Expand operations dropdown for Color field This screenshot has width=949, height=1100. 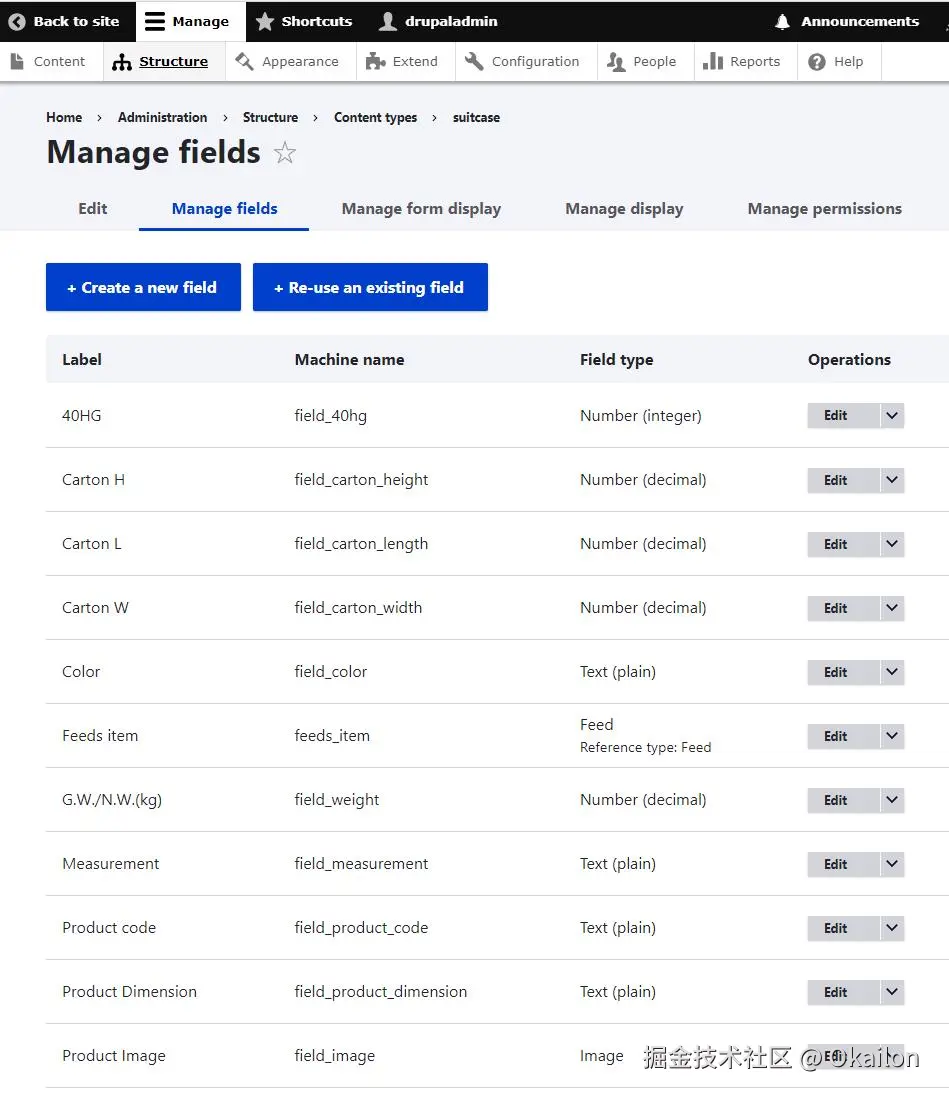[x=892, y=672]
